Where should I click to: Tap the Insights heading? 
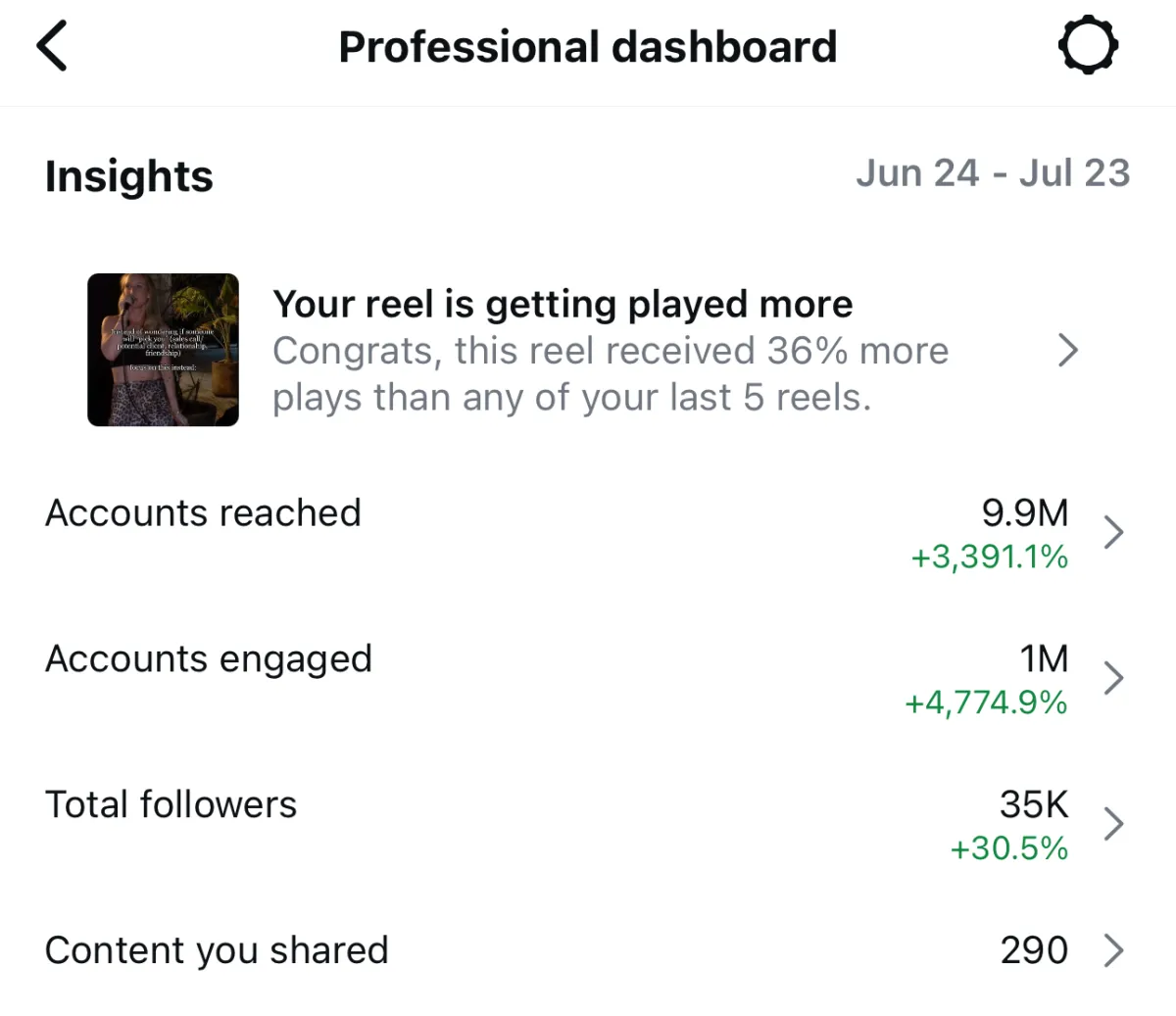(x=129, y=176)
